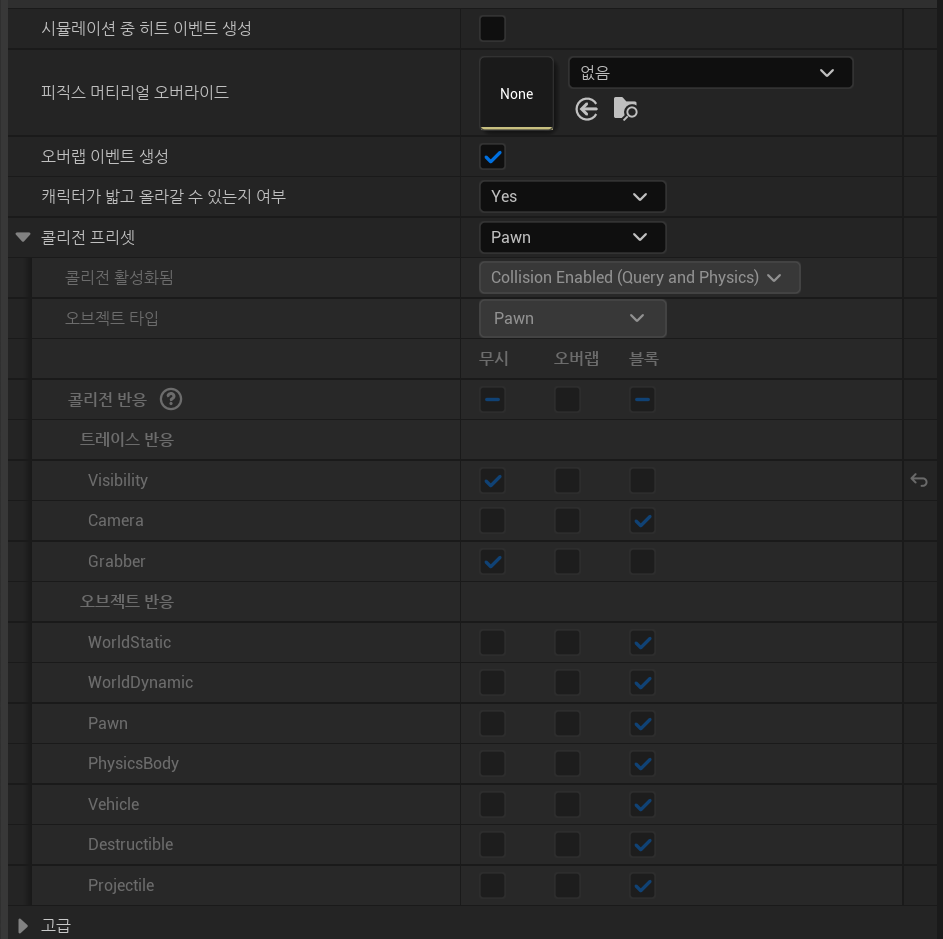Click the 피직스 머티리얼 오버라이드 label
The image size is (943, 939).
pyautogui.click(x=135, y=92)
